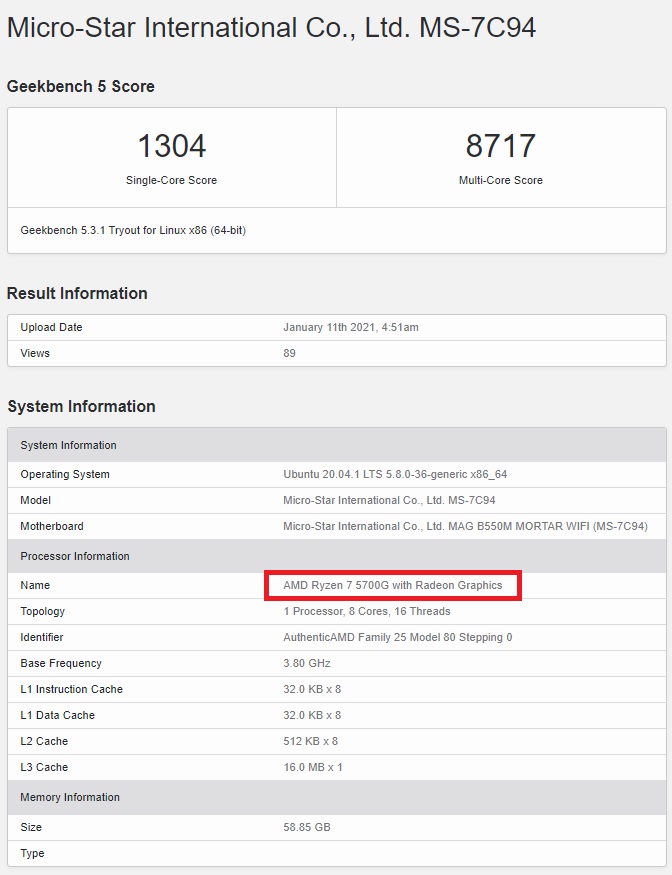Click the Geekbench 5.3.1 Tryout version text
Screen dimensions: 672x875
[x=133, y=230]
